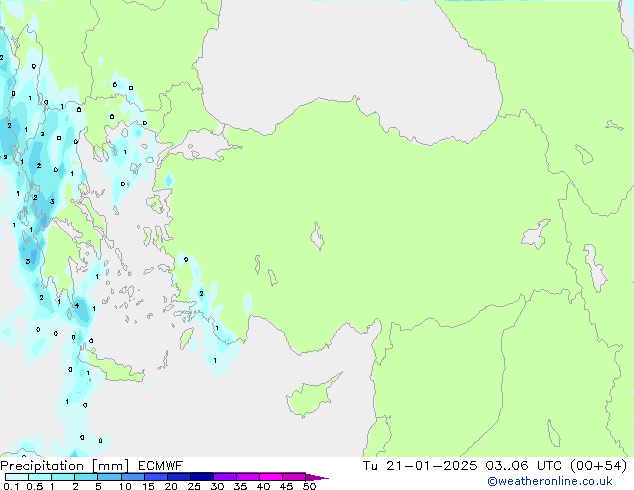
Task: Click the legend label '40'
Action: pyautogui.click(x=263, y=486)
